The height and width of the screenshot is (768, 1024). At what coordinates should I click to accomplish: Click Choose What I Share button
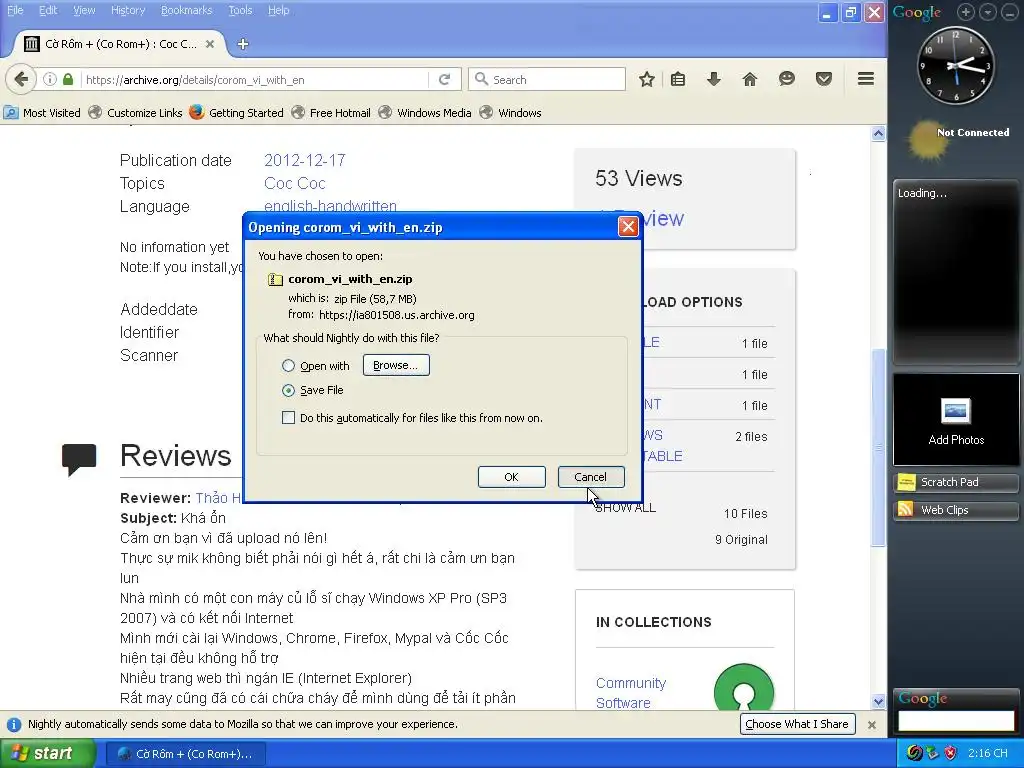coord(797,724)
